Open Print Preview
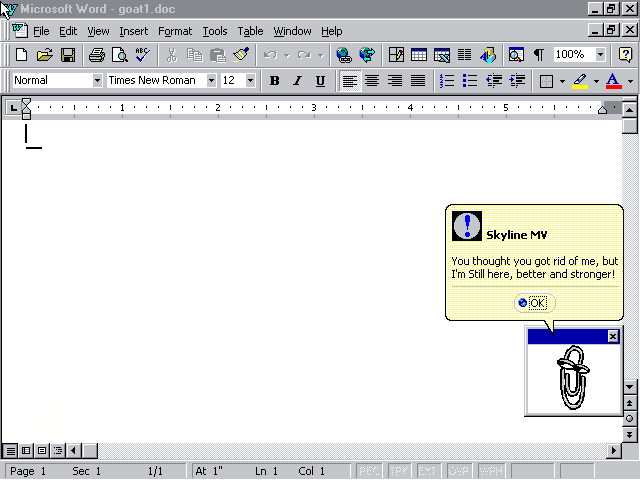Image resolution: width=640 pixels, height=480 pixels. [x=120, y=55]
